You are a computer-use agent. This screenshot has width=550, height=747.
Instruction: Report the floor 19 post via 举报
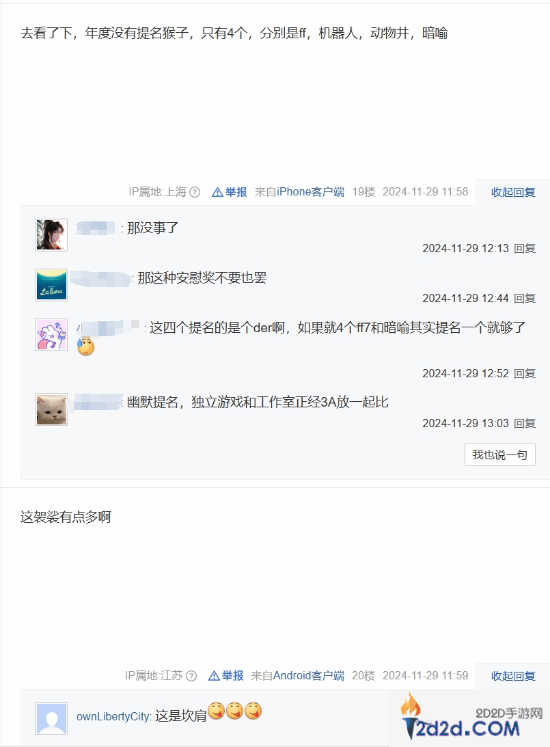tap(236, 192)
